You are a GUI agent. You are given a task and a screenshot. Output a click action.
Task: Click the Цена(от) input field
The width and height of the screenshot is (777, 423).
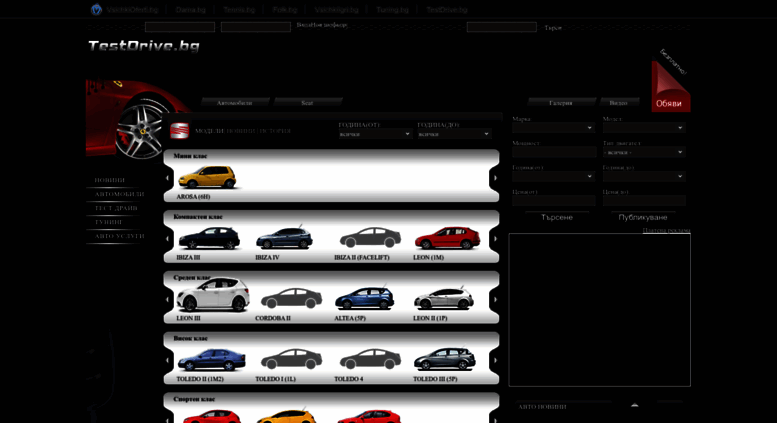click(x=554, y=201)
